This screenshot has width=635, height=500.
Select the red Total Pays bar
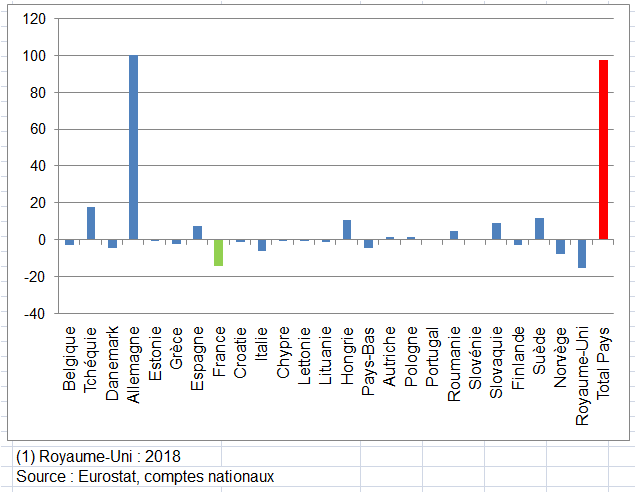[603, 150]
